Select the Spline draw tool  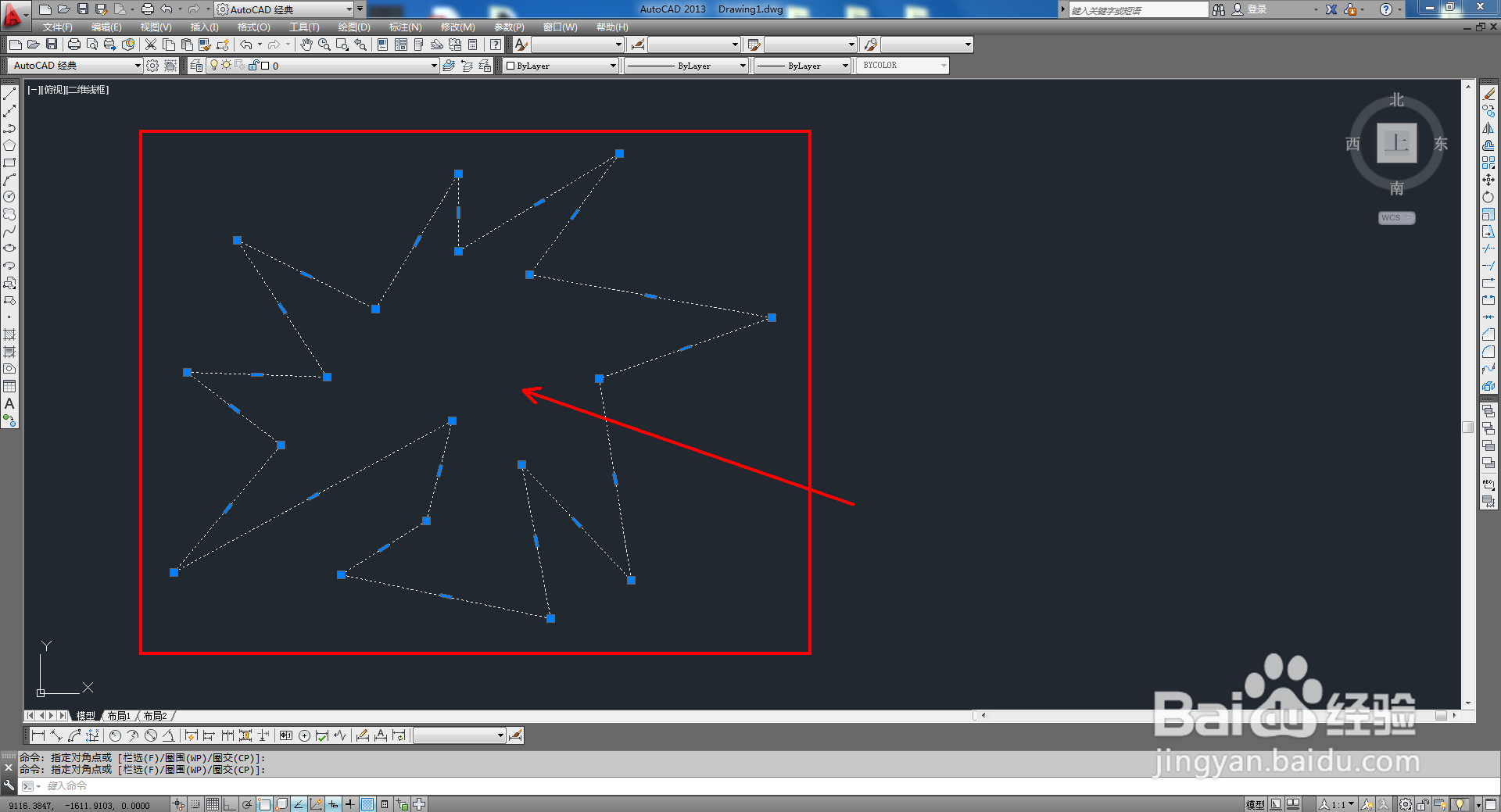click(9, 231)
